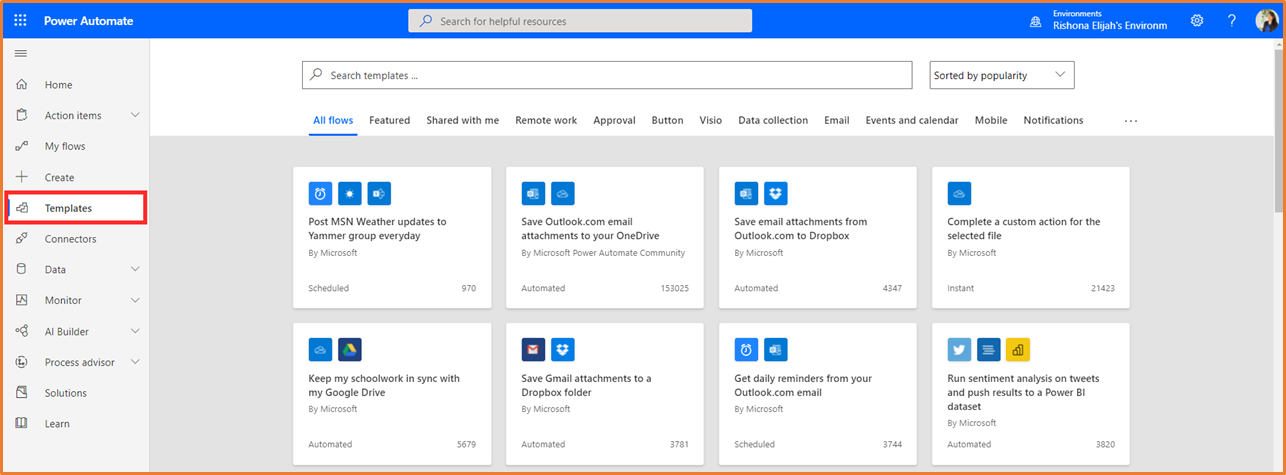Click the Search for helpful resources box

click(580, 21)
